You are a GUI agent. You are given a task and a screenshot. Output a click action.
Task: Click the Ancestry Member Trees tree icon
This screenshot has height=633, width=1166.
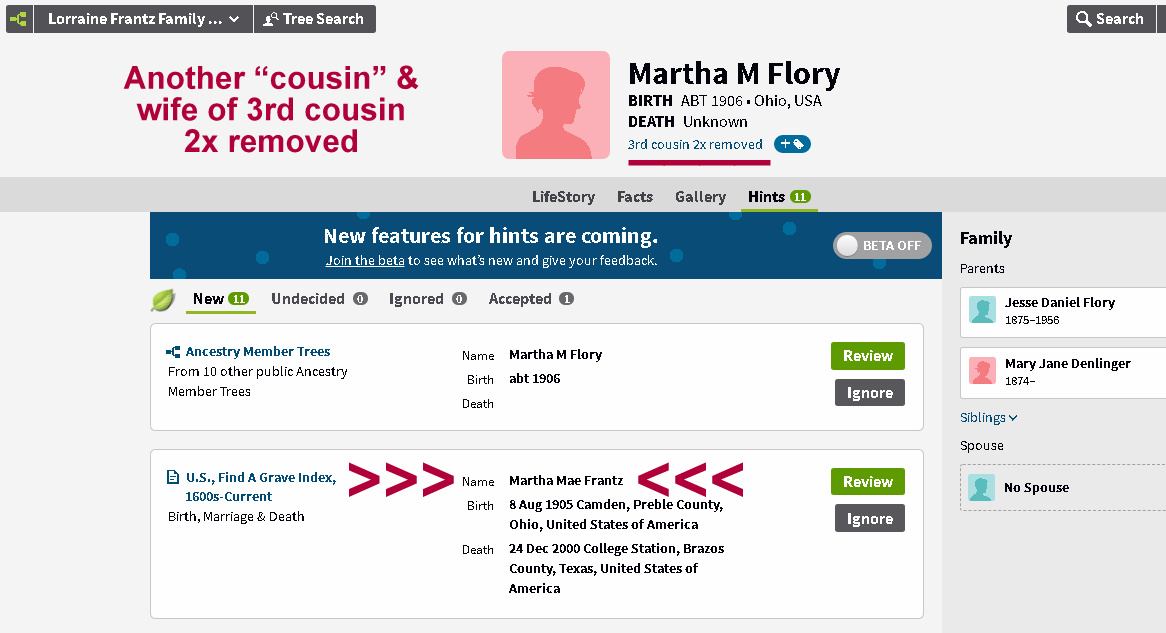tap(174, 352)
